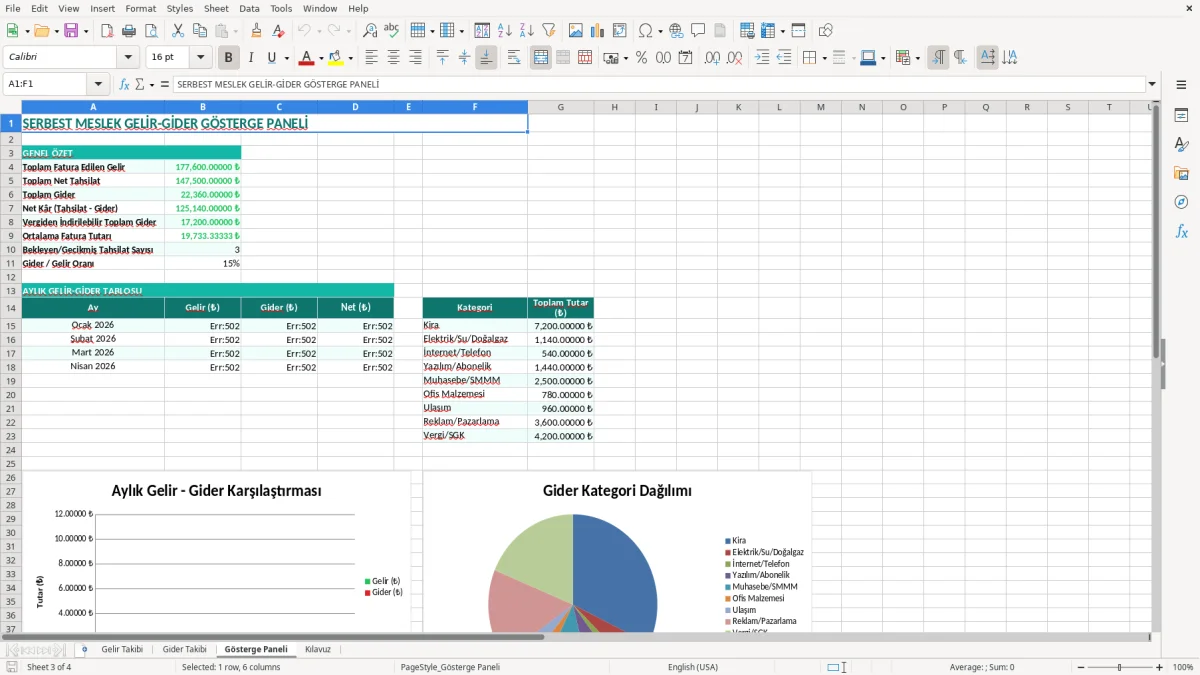Click zoom percentage 100%
The width and height of the screenshot is (1200, 675).
point(1183,667)
